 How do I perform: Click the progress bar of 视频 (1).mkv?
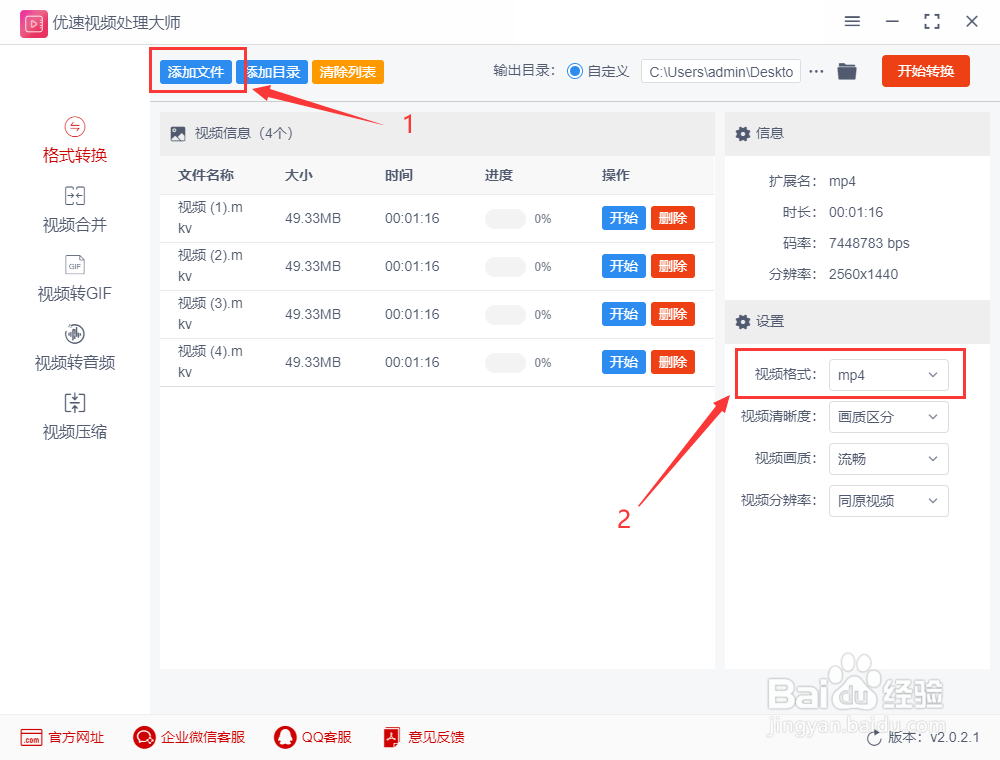505,217
